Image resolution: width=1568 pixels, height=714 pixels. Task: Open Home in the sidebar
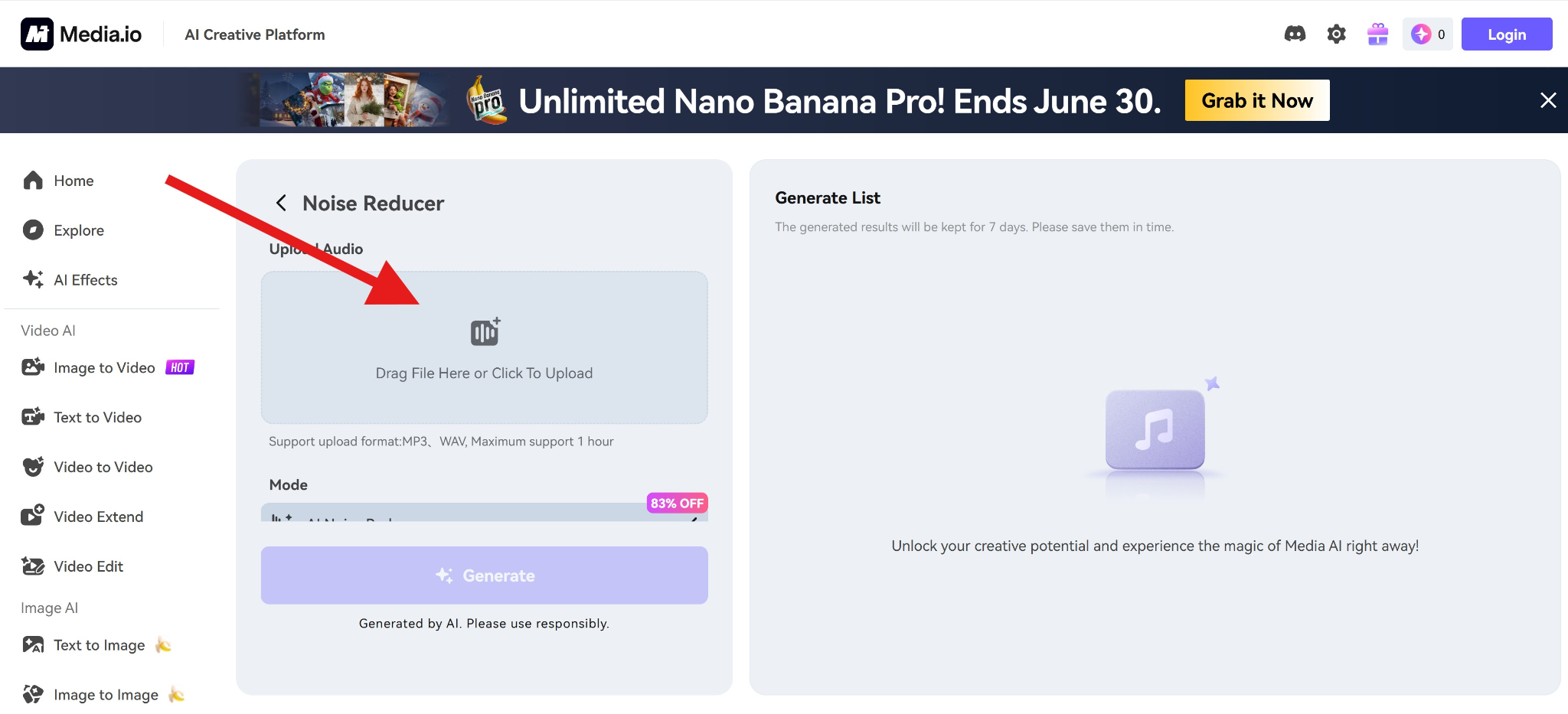click(x=73, y=181)
